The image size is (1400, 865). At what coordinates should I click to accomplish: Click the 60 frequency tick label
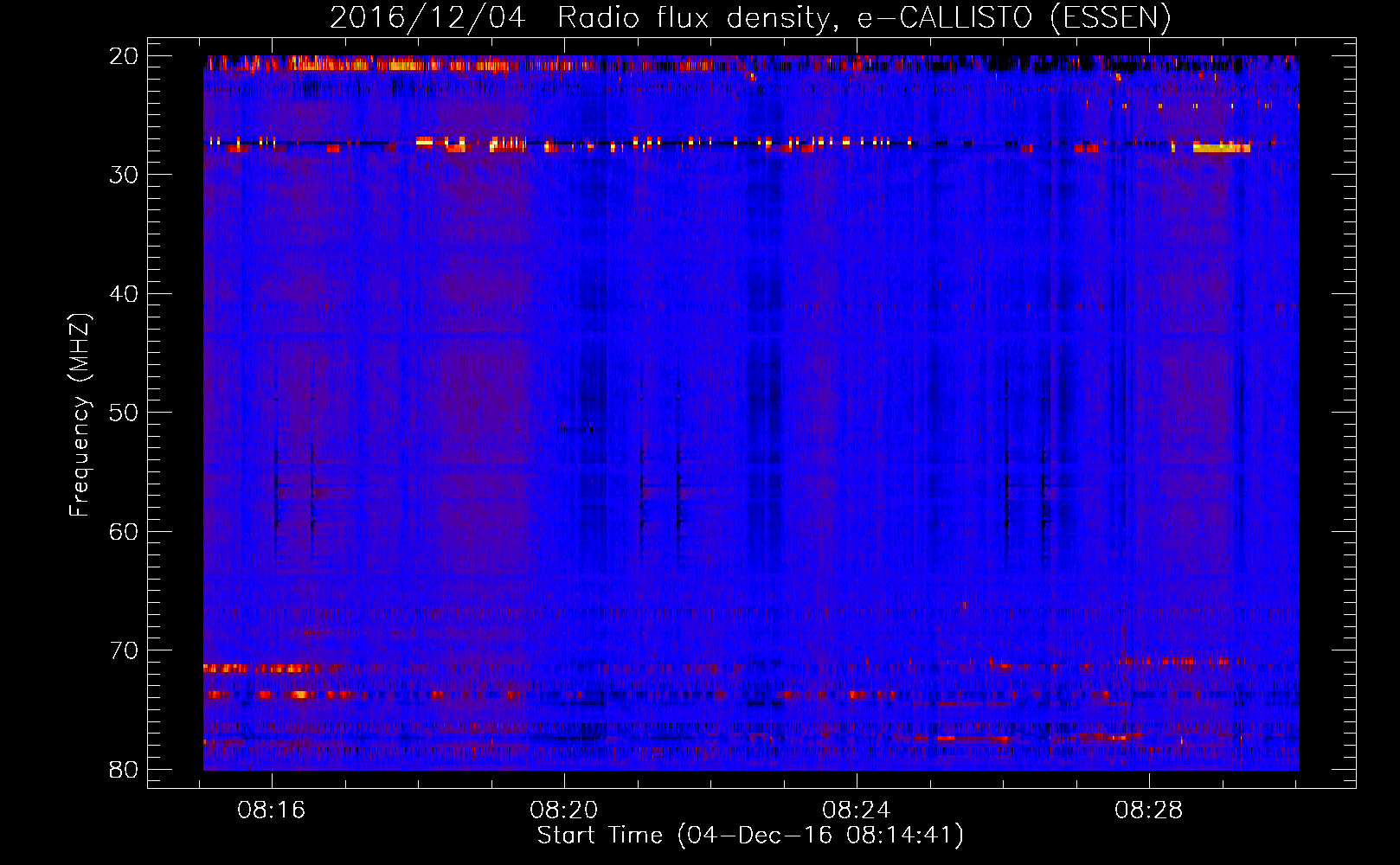pos(124,531)
